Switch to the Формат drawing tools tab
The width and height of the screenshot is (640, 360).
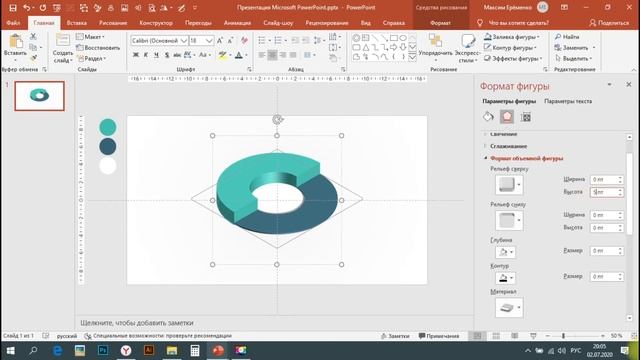click(440, 23)
